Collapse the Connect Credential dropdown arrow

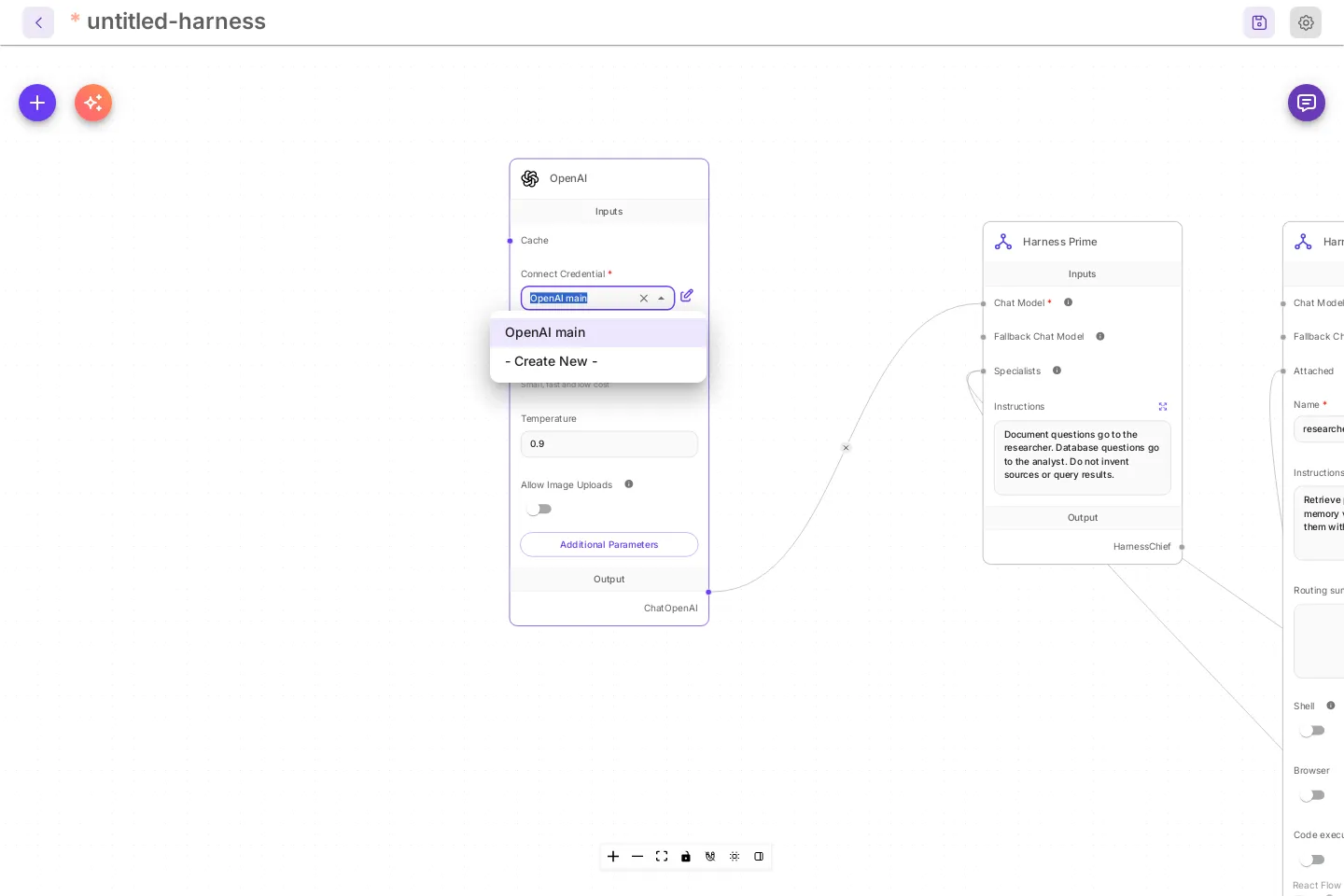[x=662, y=299]
